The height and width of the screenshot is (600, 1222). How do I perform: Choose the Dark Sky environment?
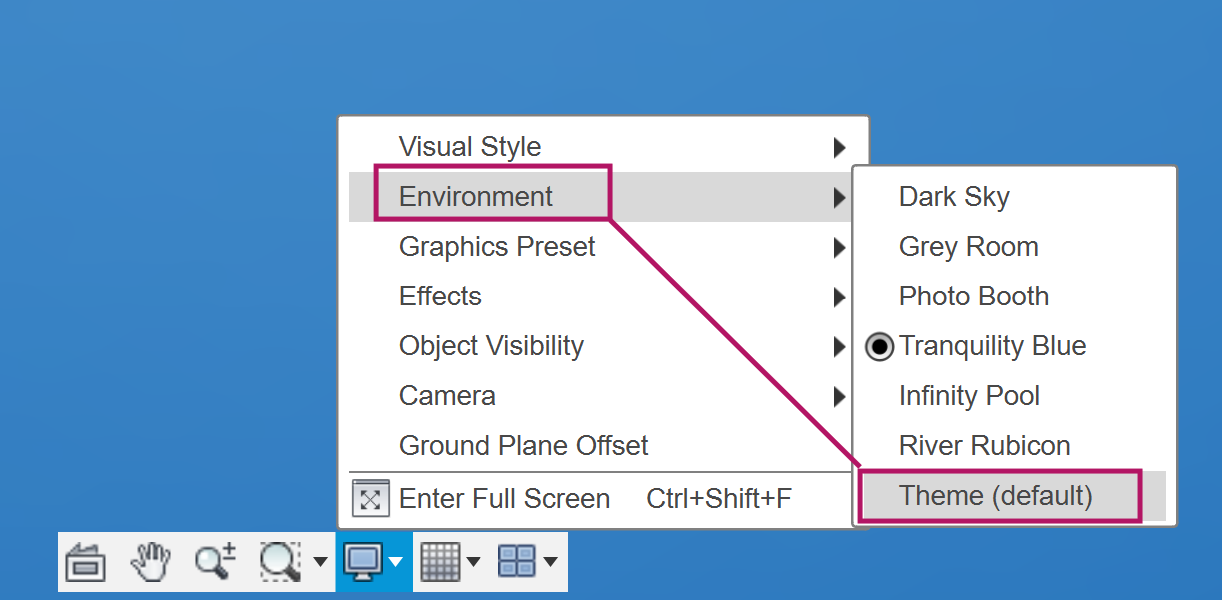pyautogui.click(x=954, y=197)
